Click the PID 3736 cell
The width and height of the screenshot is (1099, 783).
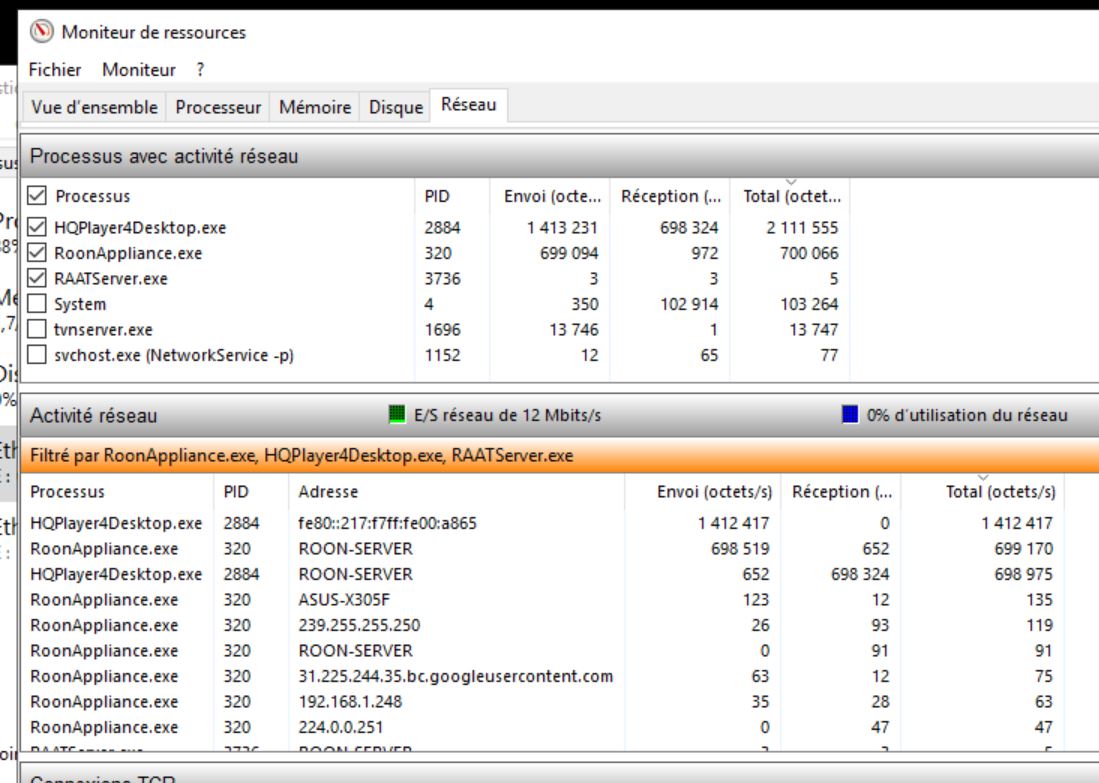[x=442, y=278]
